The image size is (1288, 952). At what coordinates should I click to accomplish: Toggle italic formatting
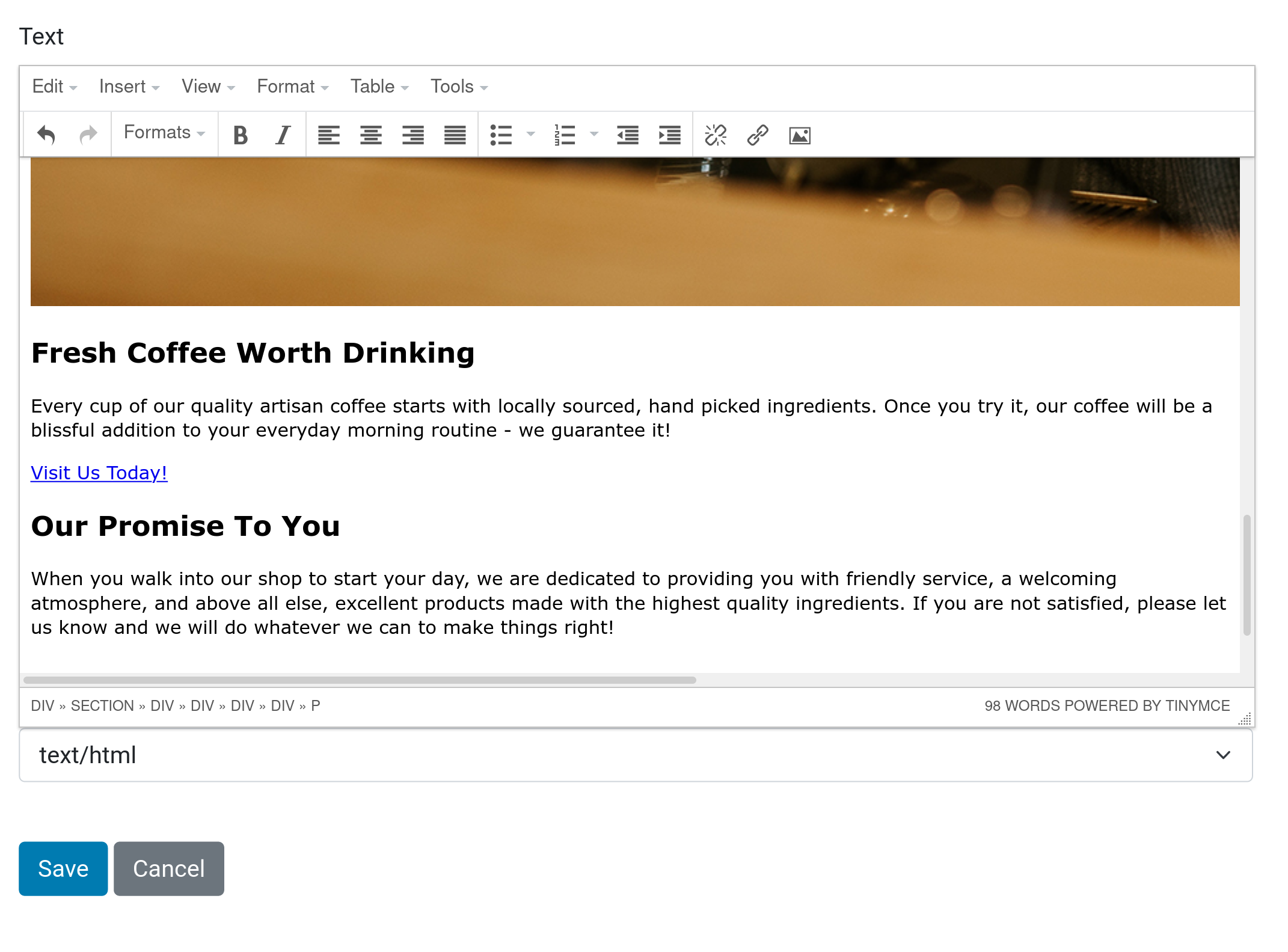click(x=283, y=135)
